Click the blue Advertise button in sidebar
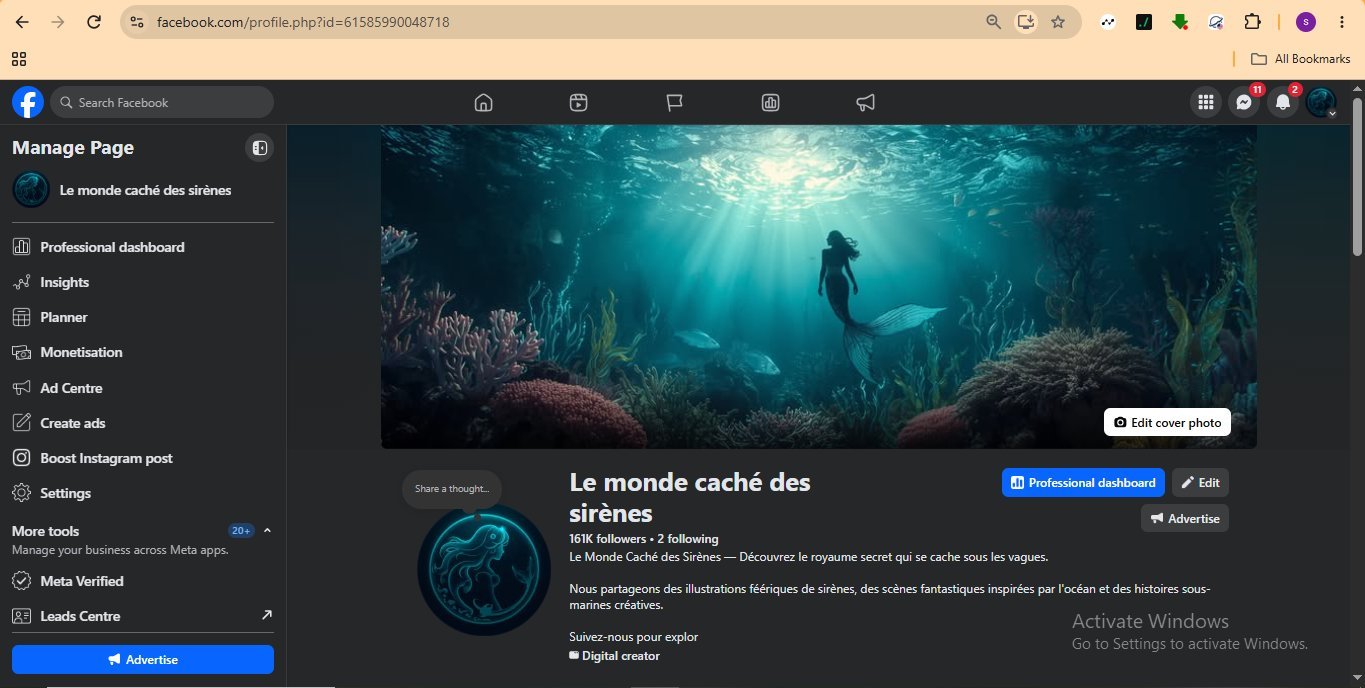This screenshot has height=688, width=1365. [x=143, y=659]
